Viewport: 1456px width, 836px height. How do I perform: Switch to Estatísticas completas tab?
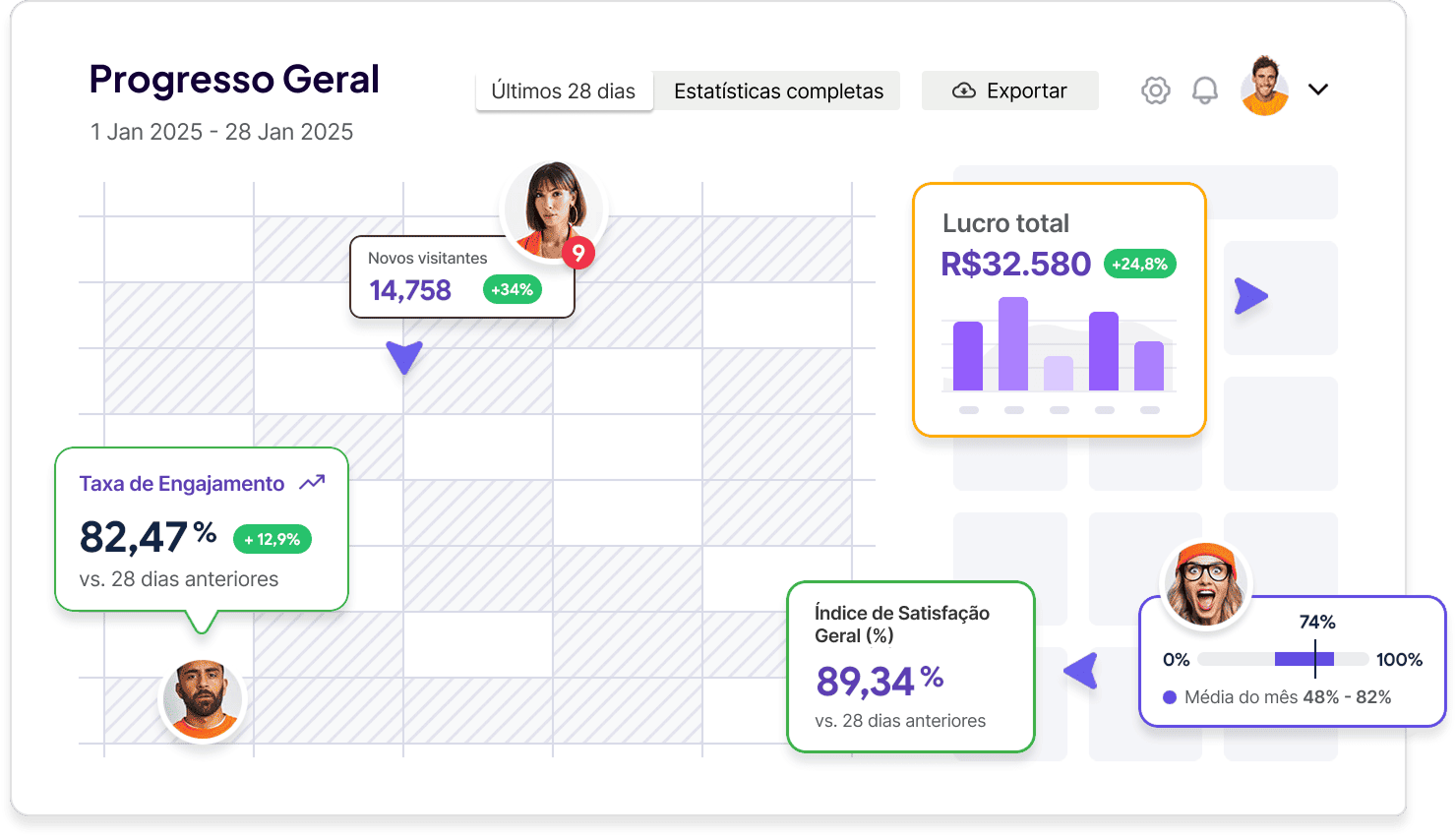(x=778, y=90)
